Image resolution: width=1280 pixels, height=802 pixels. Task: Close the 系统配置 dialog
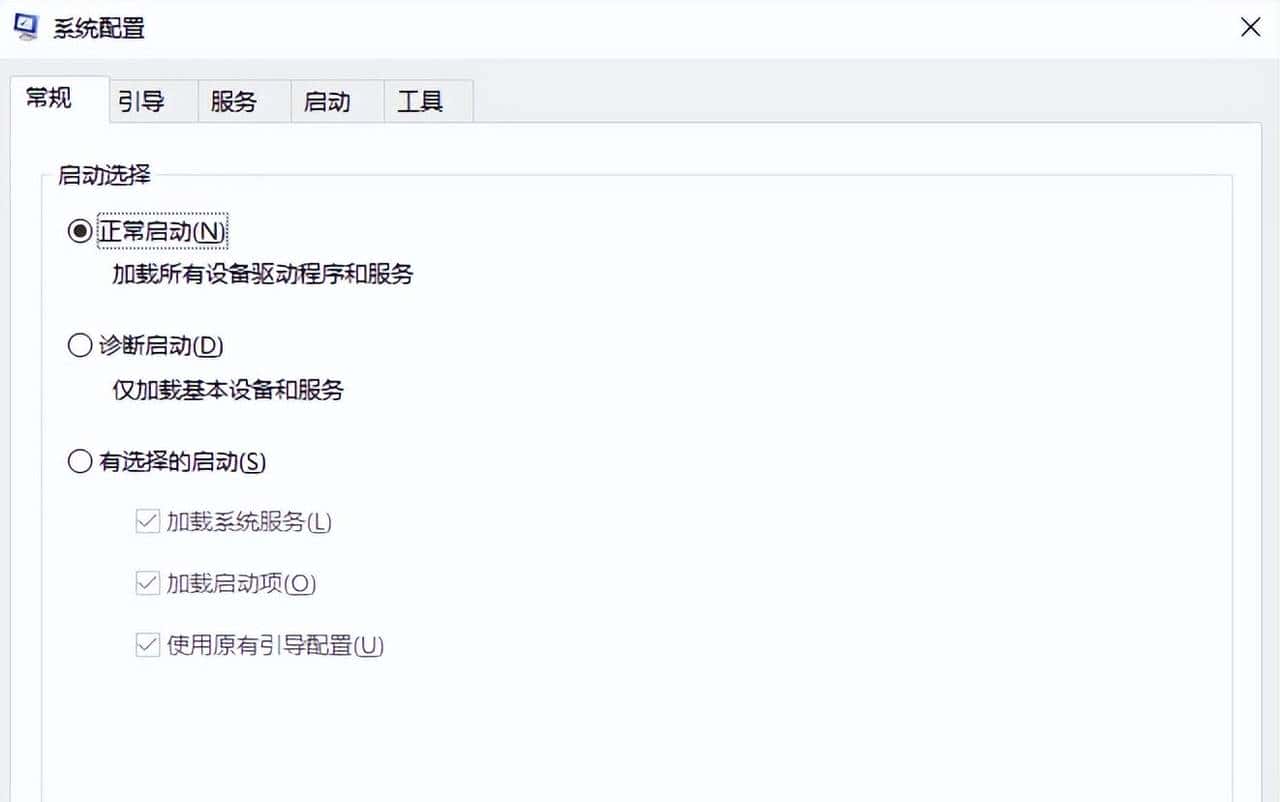1250,28
